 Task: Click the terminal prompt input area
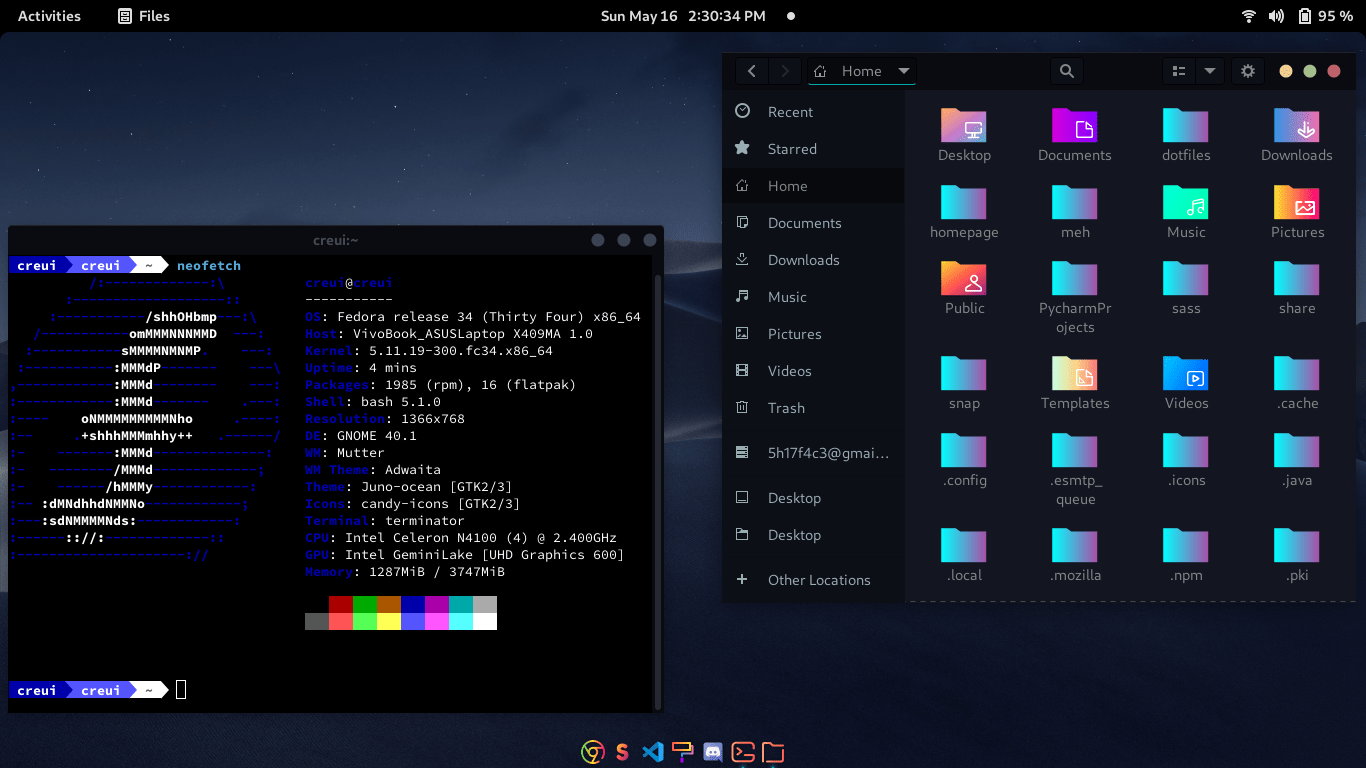point(180,689)
